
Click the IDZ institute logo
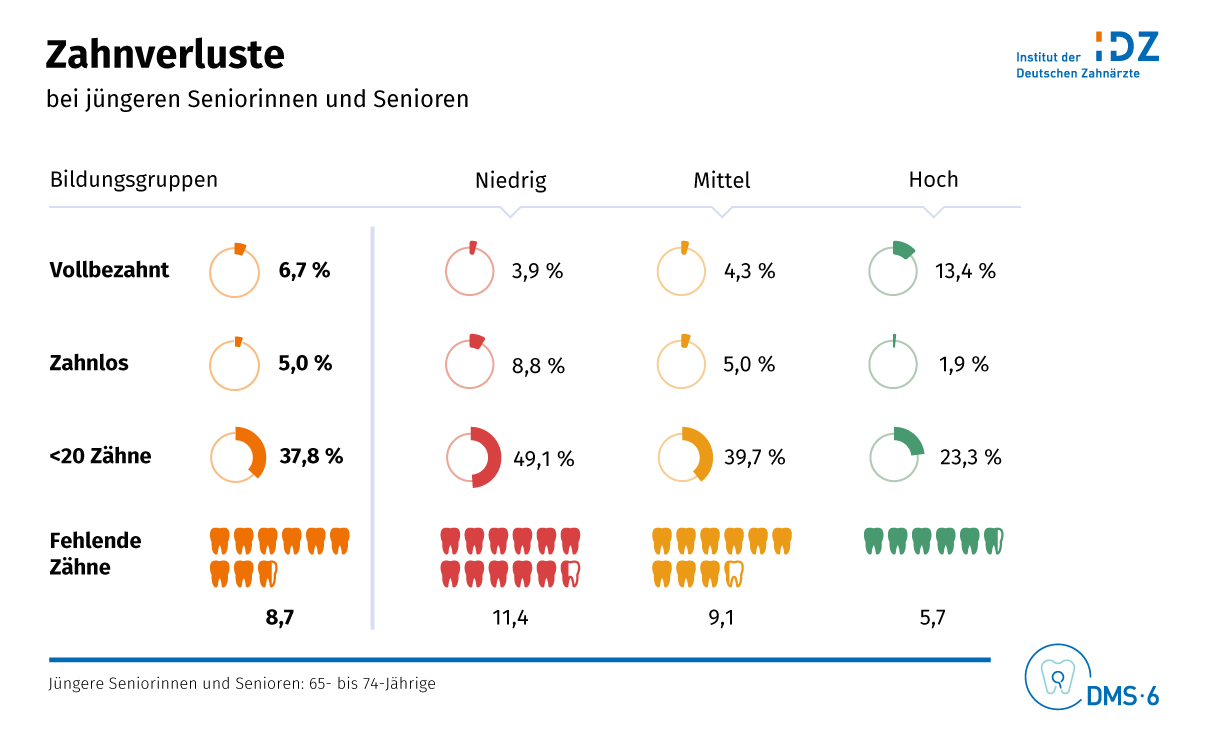[1087, 55]
